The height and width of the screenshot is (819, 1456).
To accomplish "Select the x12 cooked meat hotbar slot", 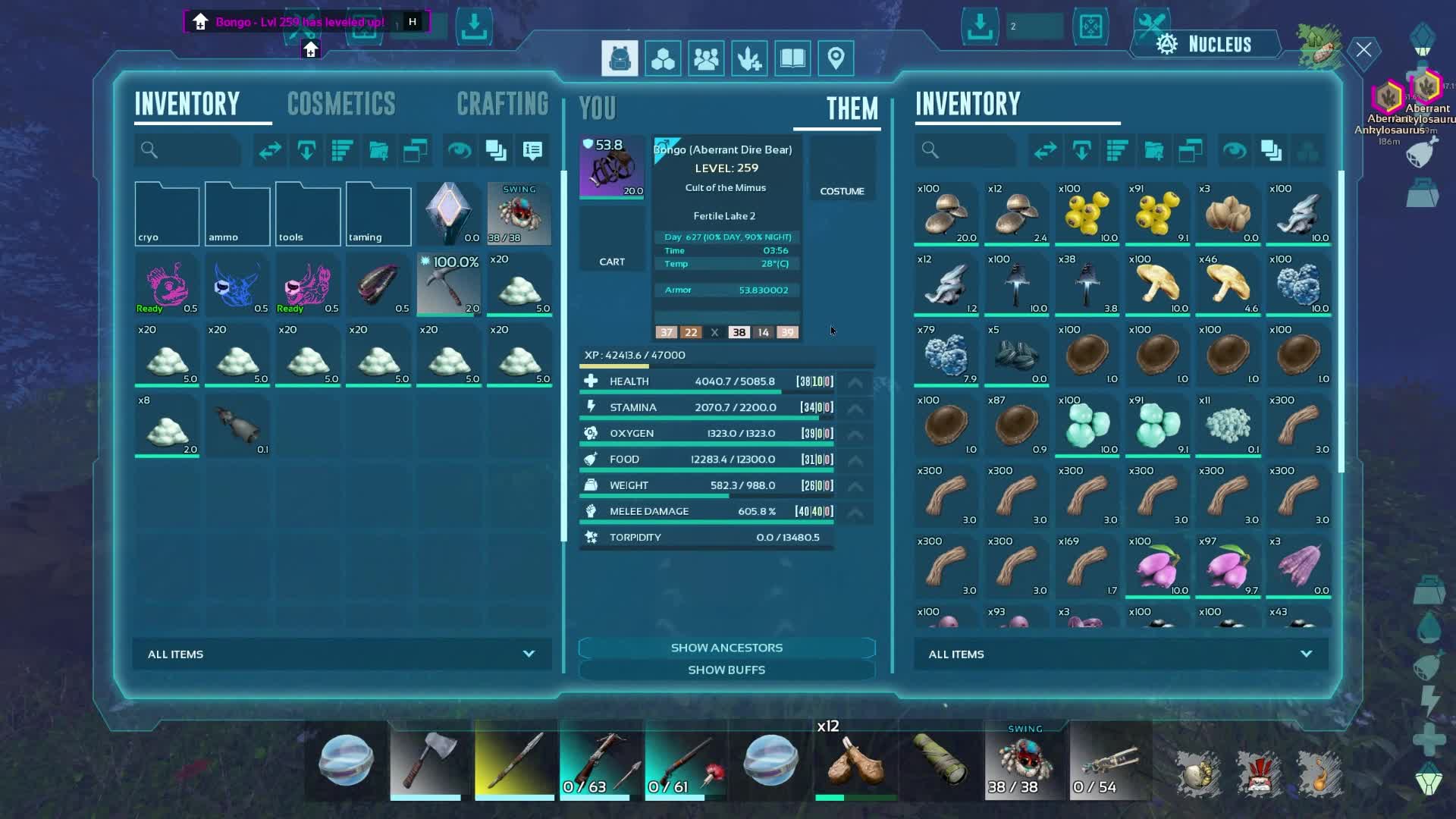I will tap(855, 760).
